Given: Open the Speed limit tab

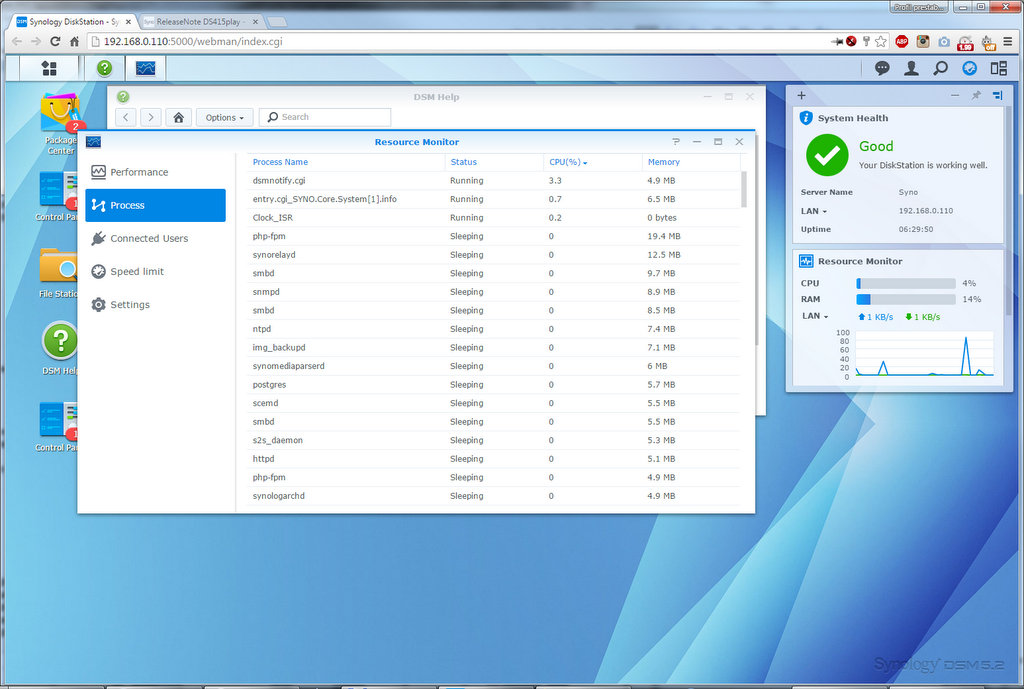Looking at the screenshot, I should (x=155, y=272).
